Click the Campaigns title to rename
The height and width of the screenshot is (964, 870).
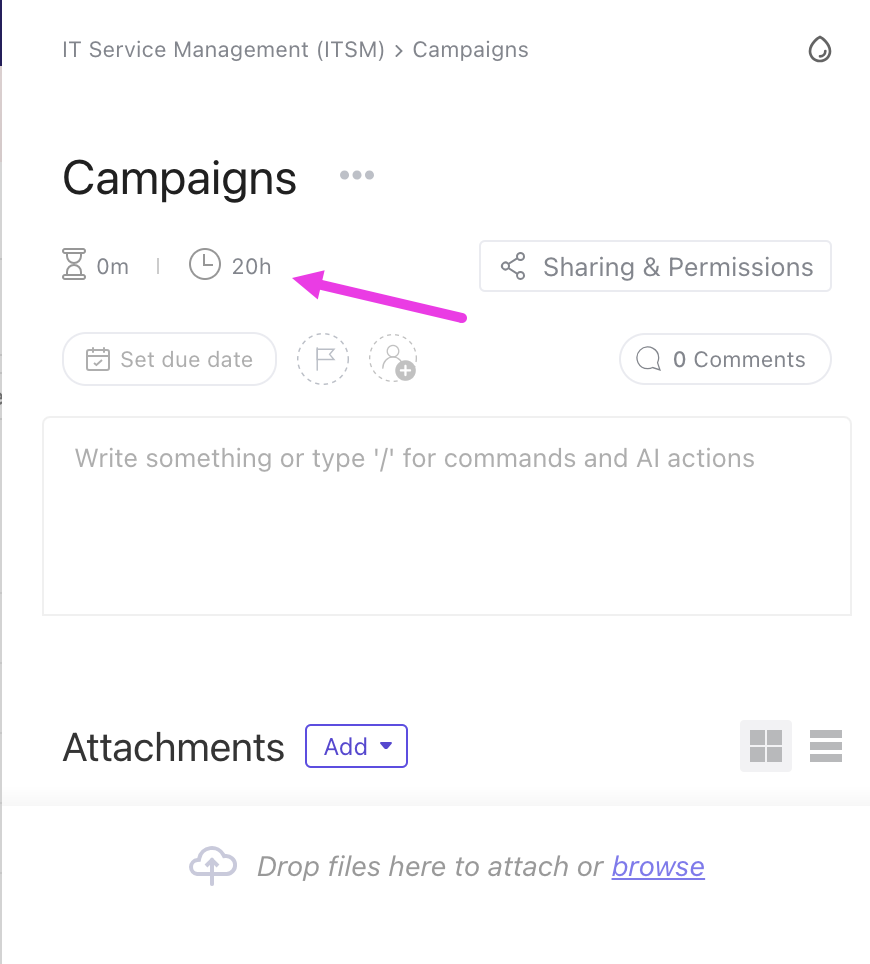click(x=180, y=178)
